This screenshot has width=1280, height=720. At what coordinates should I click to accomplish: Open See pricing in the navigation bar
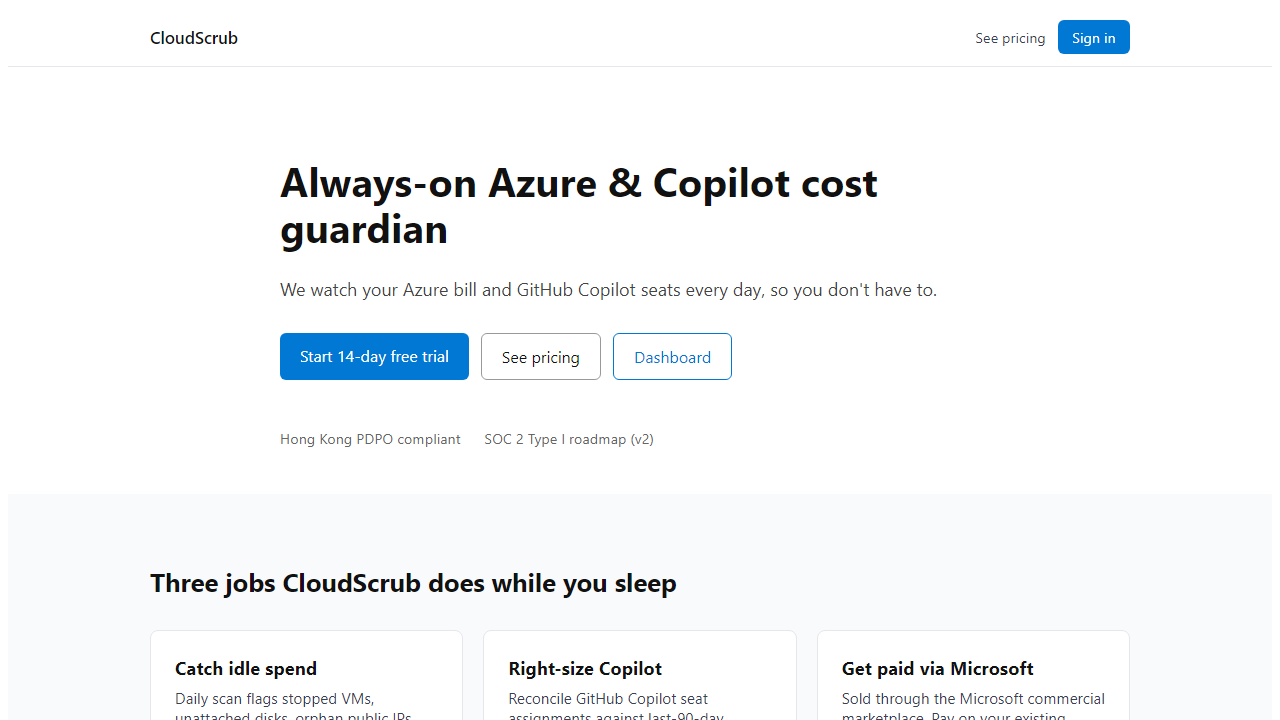coord(1010,38)
